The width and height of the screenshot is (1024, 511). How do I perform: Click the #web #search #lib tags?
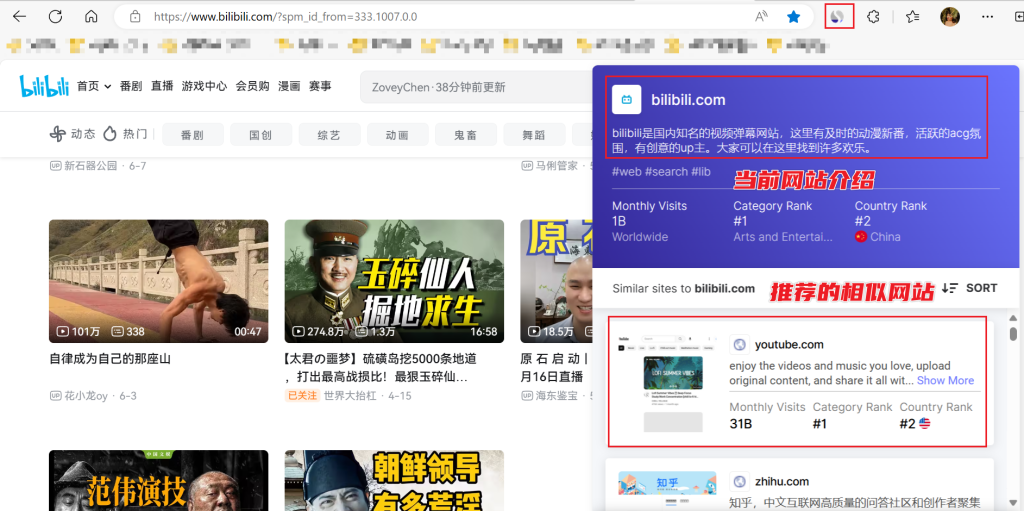click(661, 172)
